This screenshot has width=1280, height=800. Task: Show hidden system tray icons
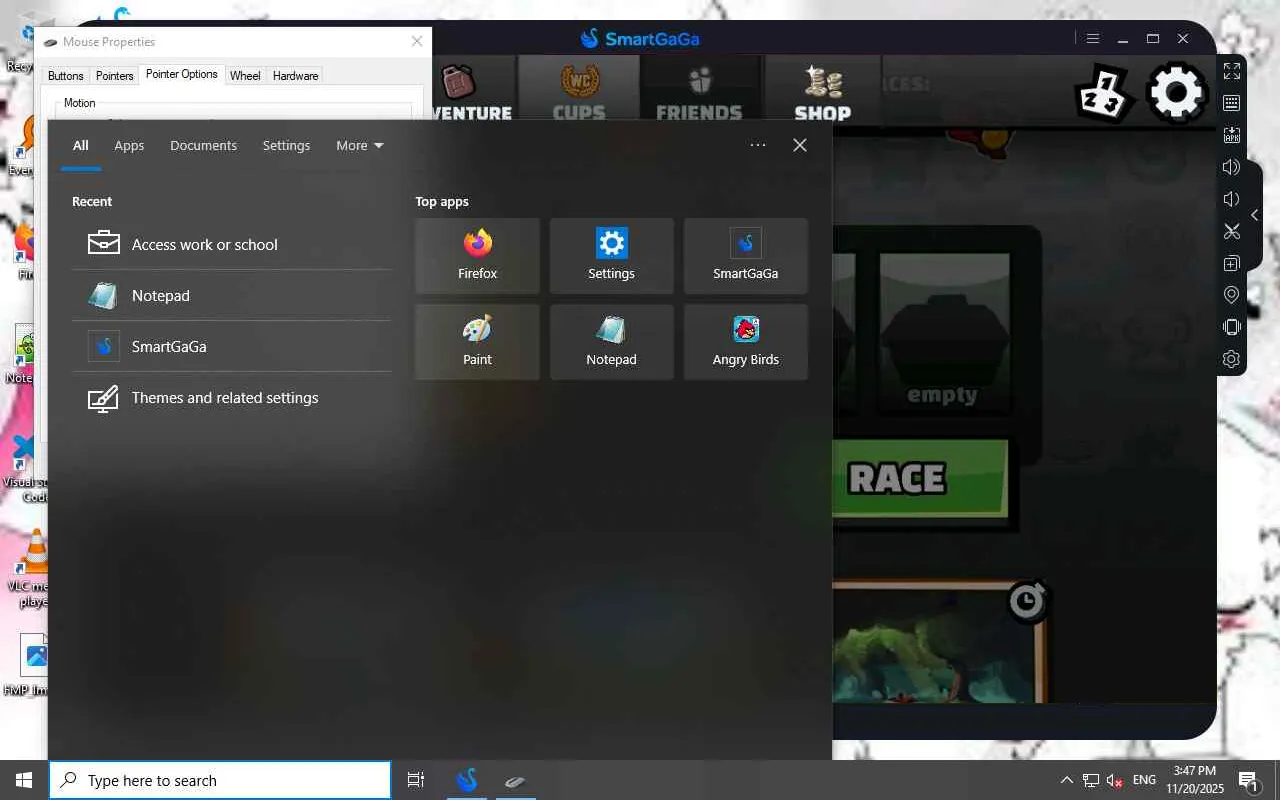click(1066, 780)
